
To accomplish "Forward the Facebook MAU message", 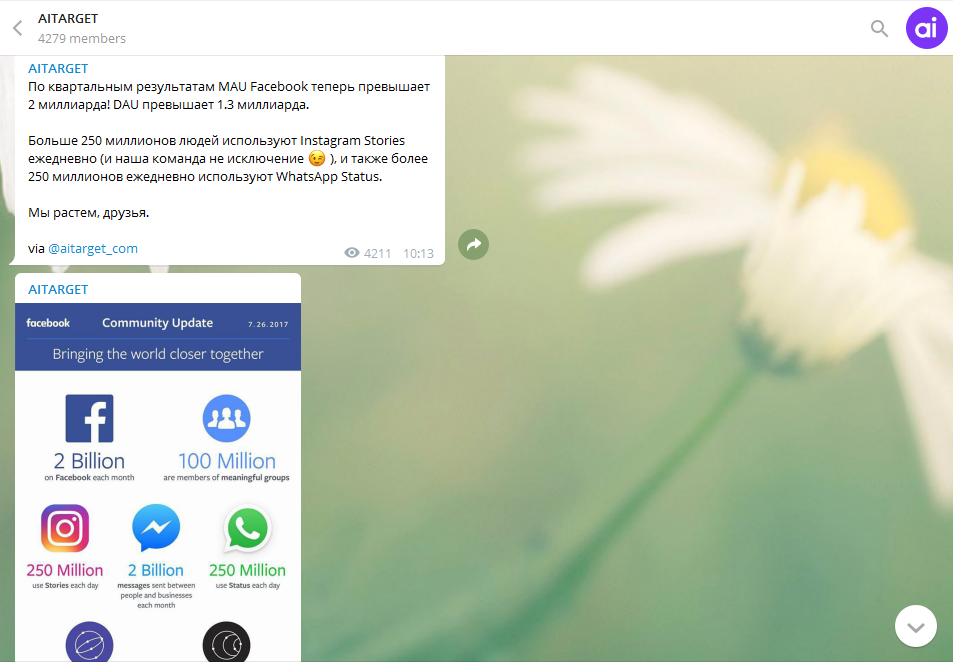I will (x=473, y=244).
